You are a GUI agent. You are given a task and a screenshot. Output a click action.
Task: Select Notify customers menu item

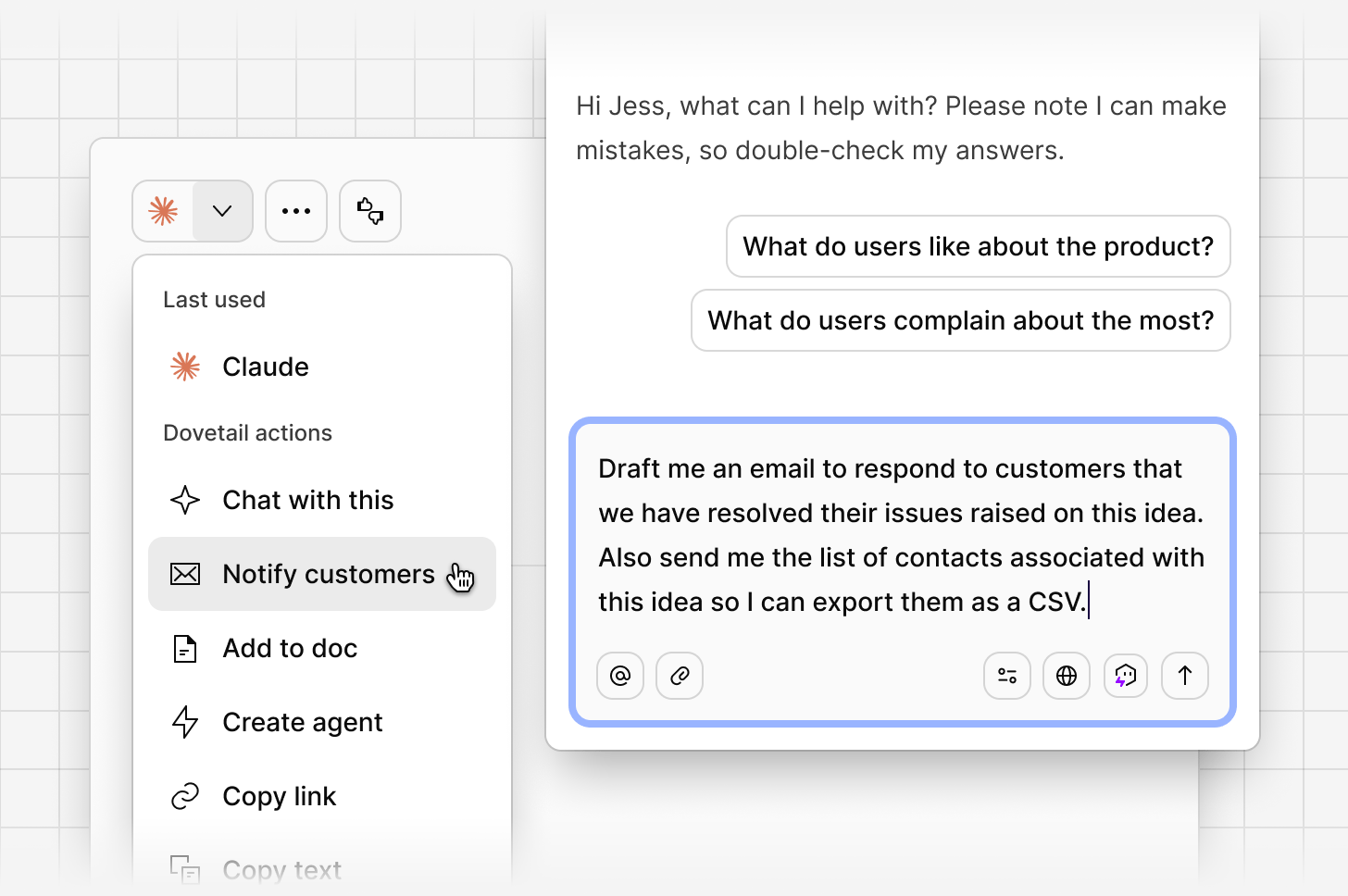[322, 574]
